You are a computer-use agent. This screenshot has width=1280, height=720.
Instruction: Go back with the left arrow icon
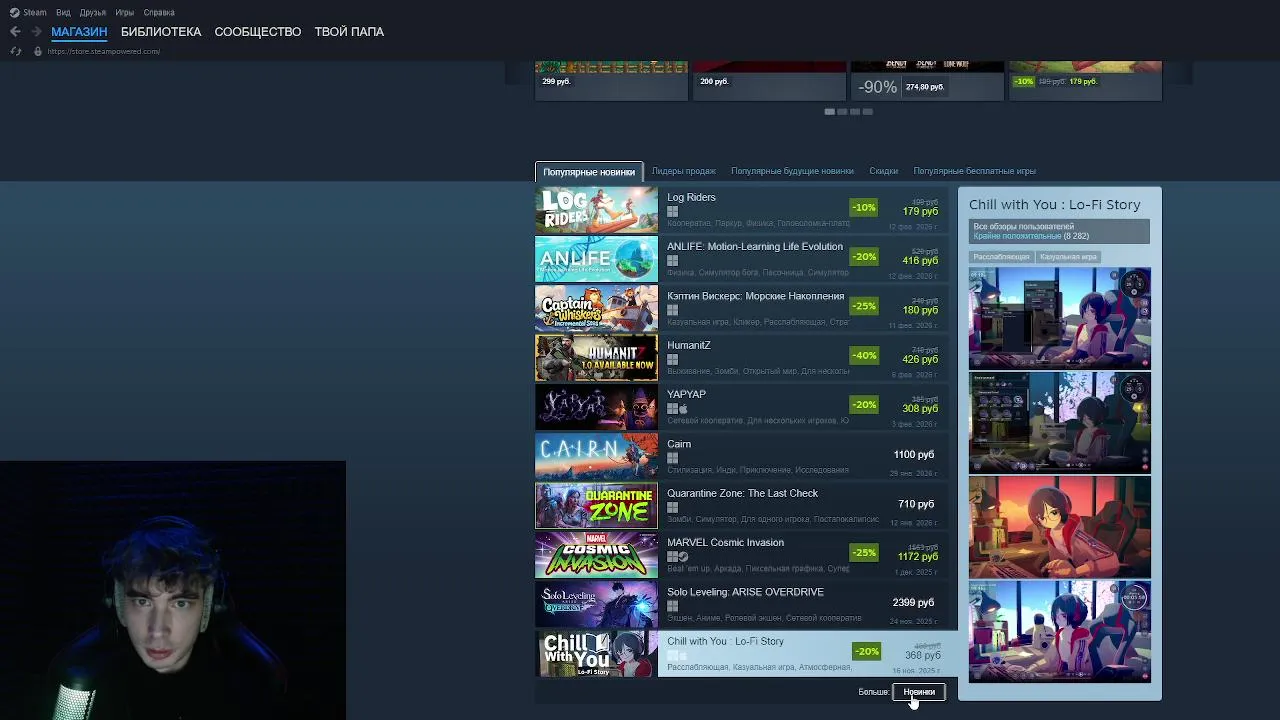(x=15, y=31)
